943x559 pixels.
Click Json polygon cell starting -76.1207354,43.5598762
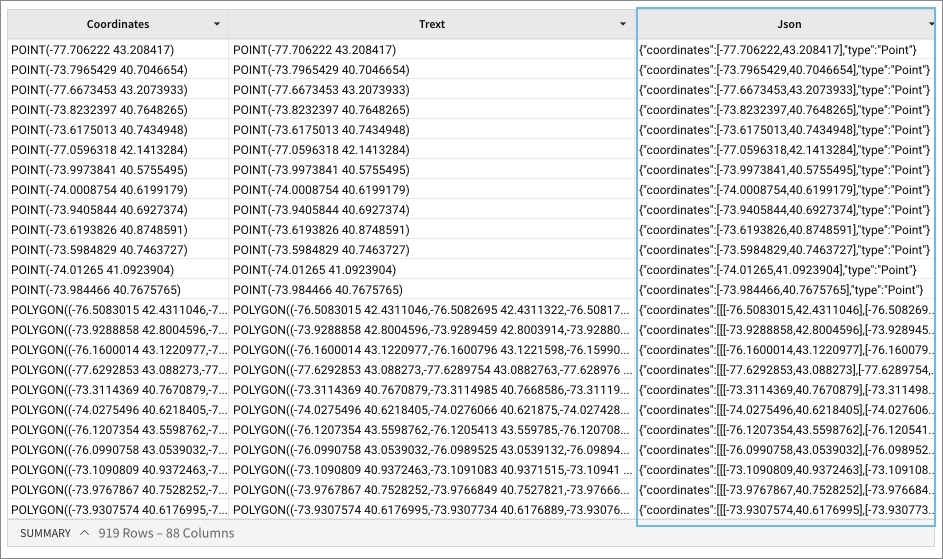click(x=784, y=429)
